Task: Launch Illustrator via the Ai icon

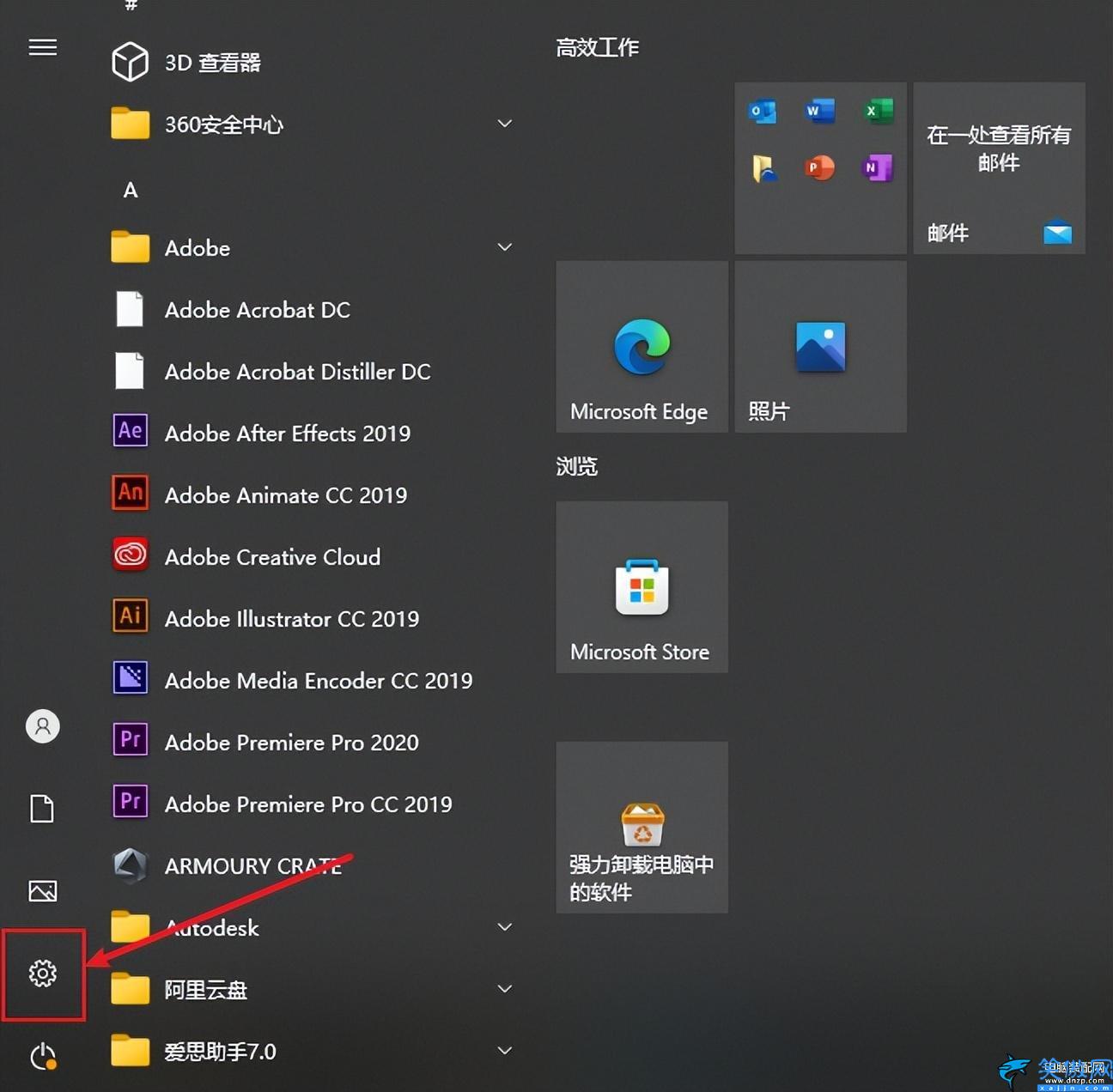Action: pyautogui.click(x=131, y=616)
